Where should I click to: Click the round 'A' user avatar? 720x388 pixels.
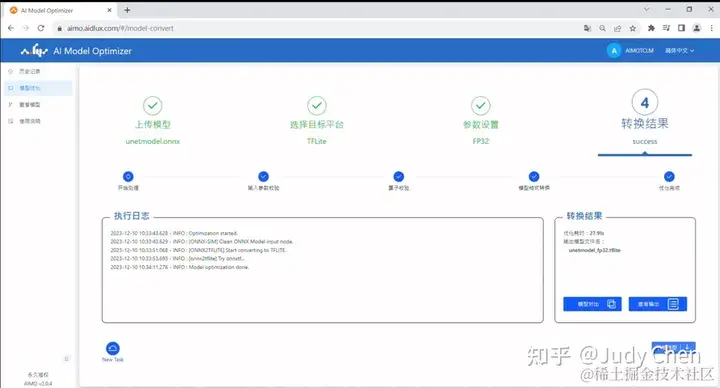[614, 51]
